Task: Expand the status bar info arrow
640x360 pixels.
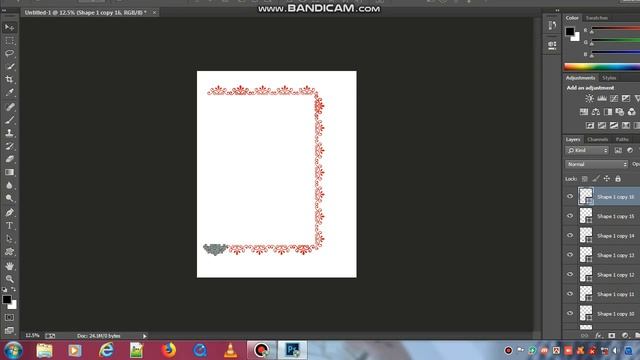Action: (144, 336)
